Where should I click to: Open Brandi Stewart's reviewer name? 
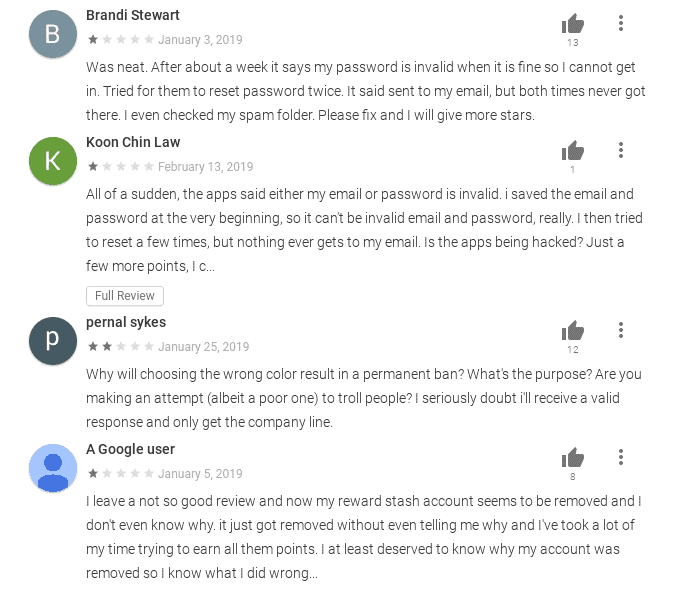click(x=133, y=15)
